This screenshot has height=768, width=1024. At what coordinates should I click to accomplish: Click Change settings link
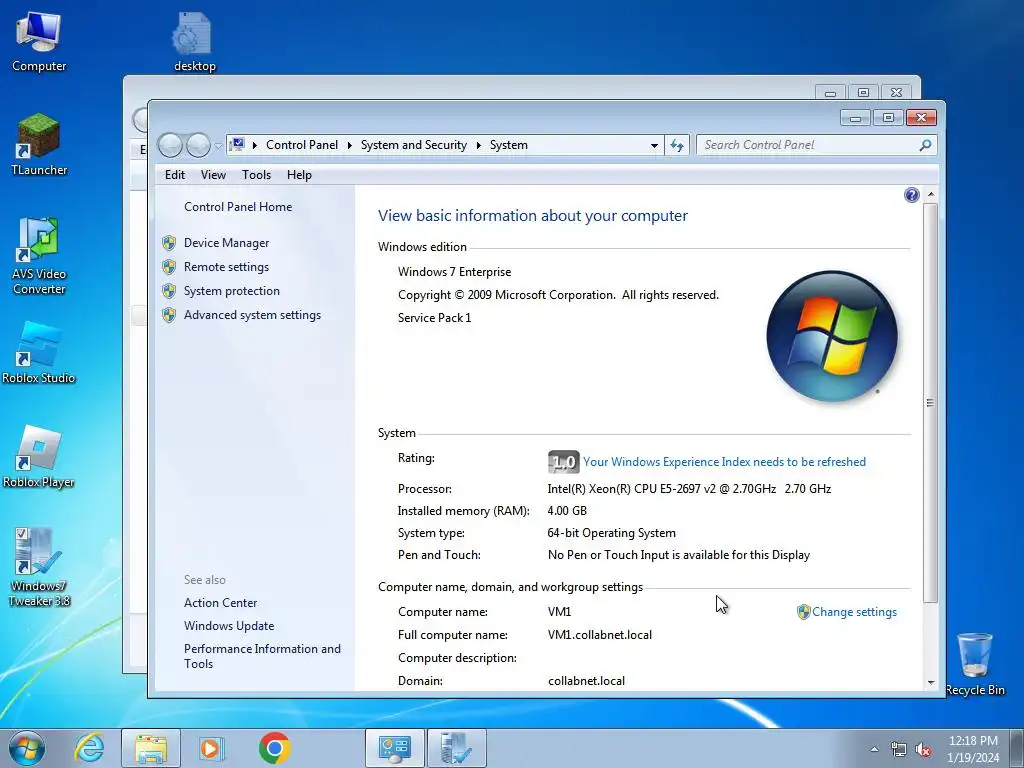[x=854, y=612]
